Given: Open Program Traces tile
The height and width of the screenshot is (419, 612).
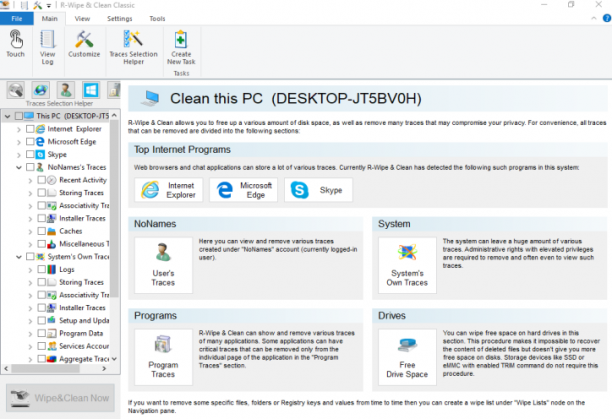Looking at the screenshot, I should pyautogui.click(x=163, y=357).
